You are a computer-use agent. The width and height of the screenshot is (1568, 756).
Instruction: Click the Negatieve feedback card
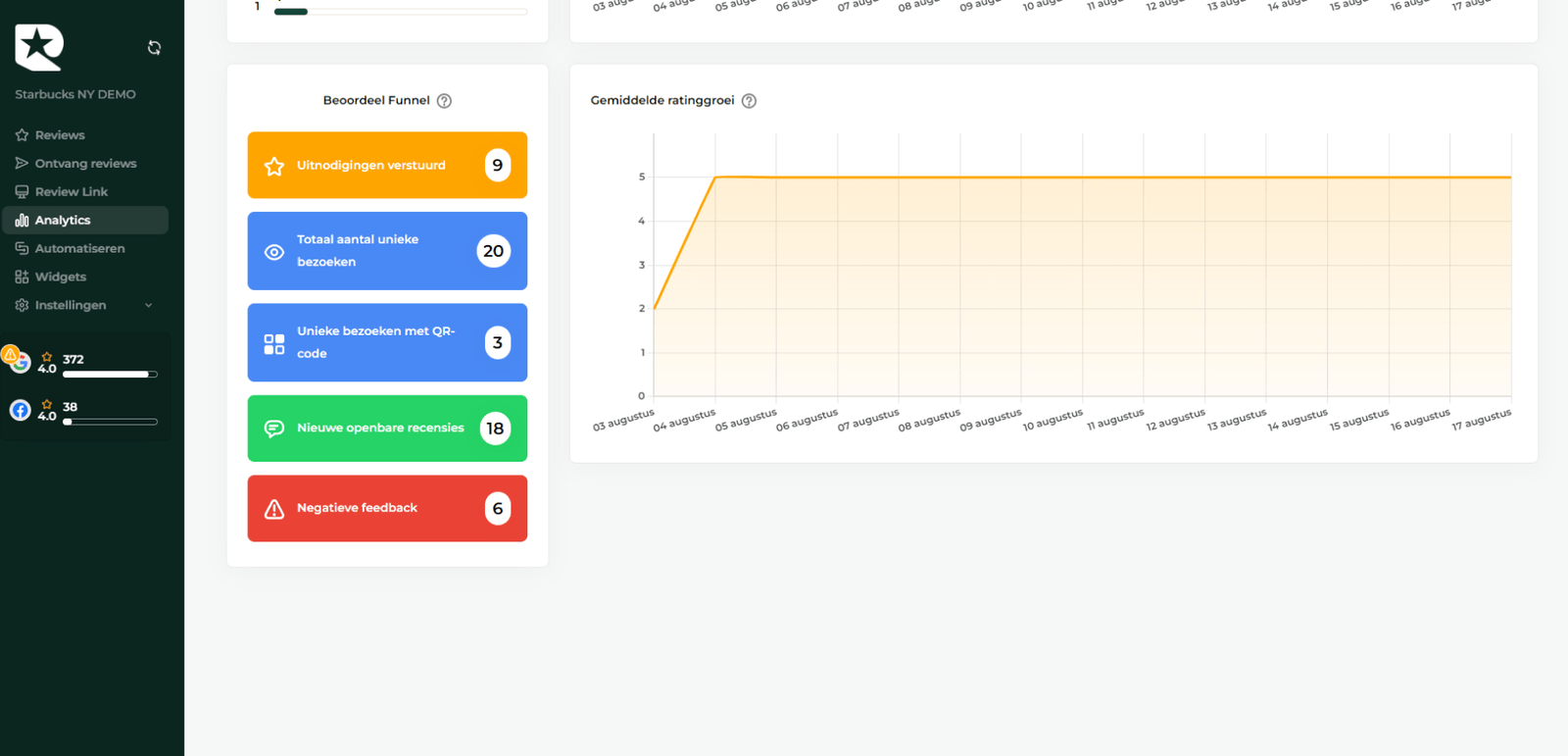(387, 508)
